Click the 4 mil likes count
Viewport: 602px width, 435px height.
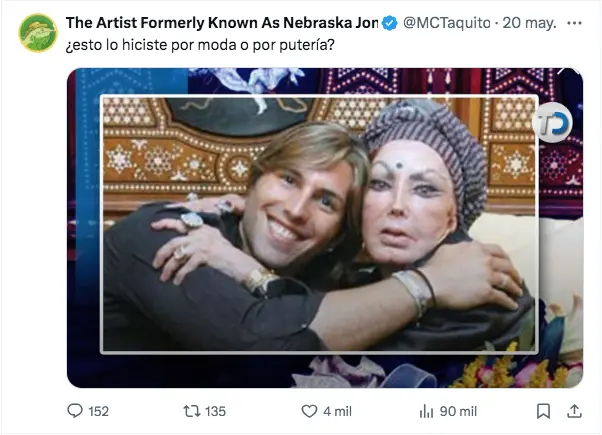[337, 411]
